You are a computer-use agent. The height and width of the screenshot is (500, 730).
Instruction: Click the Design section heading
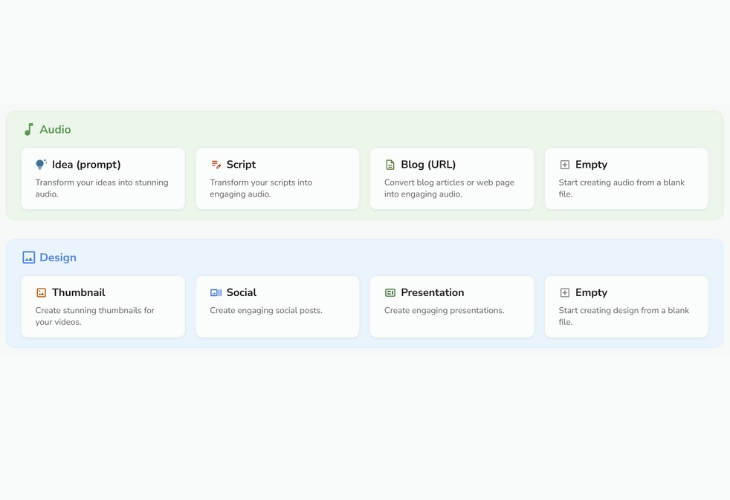[x=58, y=257]
